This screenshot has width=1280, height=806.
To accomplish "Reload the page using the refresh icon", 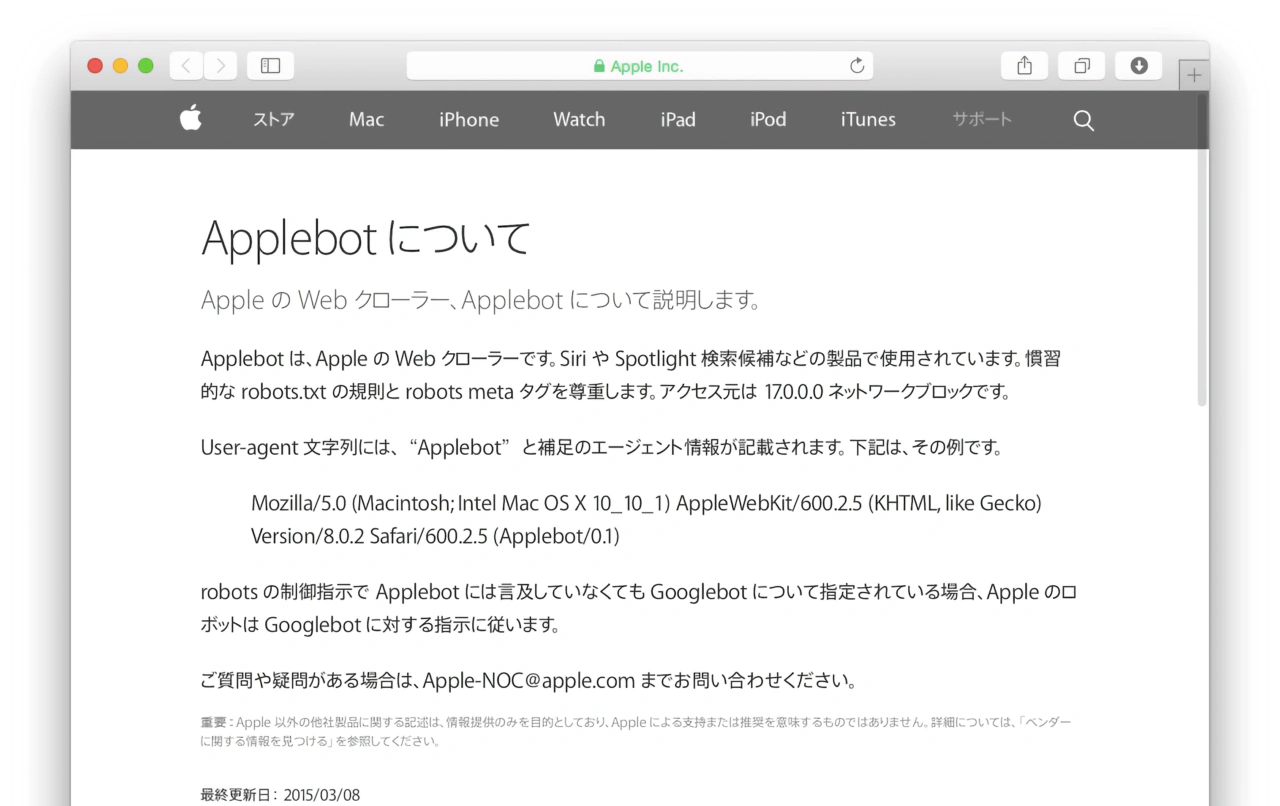I will (857, 66).
